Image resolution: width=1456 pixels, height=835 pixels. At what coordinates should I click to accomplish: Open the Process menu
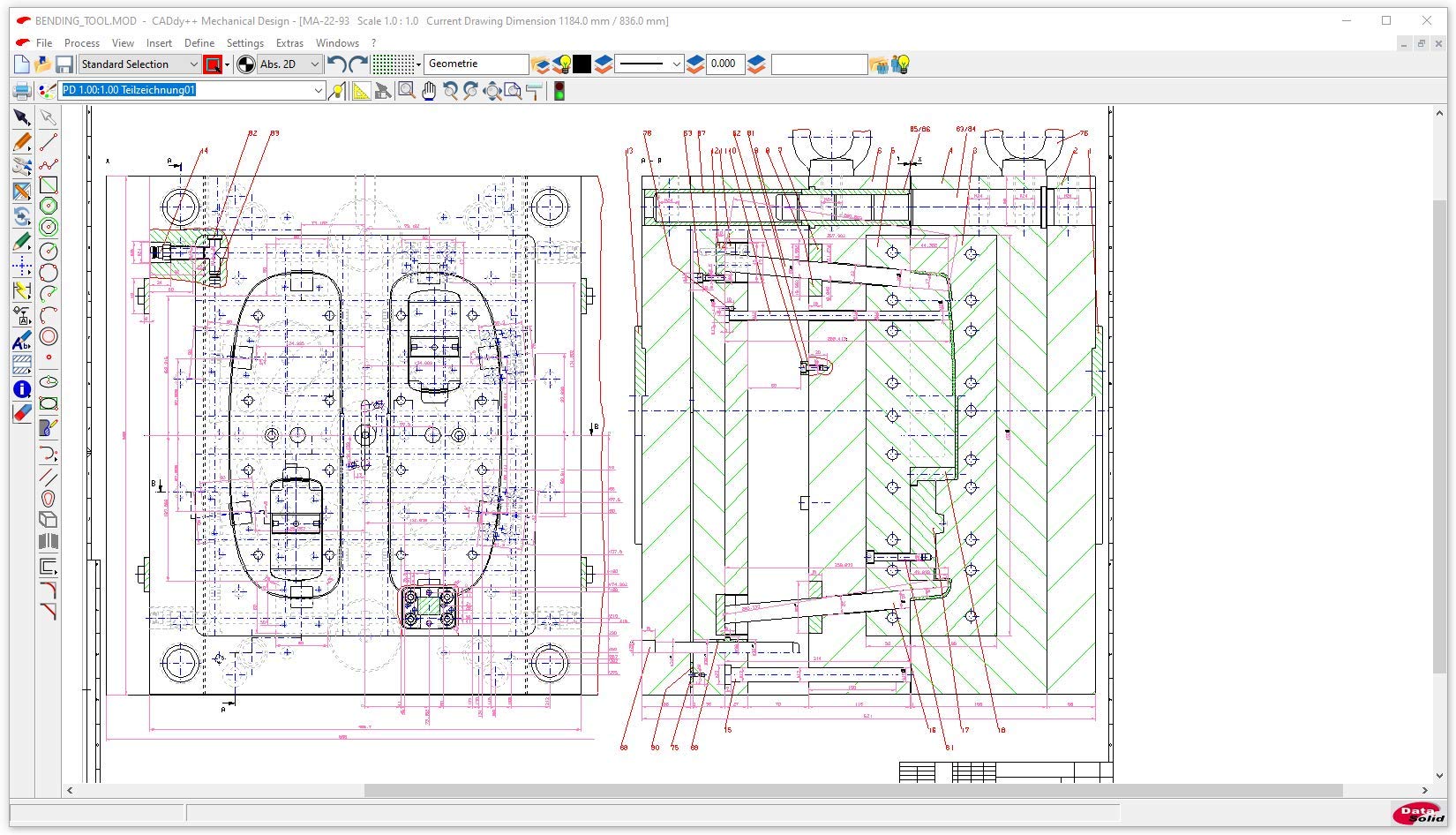(82, 42)
